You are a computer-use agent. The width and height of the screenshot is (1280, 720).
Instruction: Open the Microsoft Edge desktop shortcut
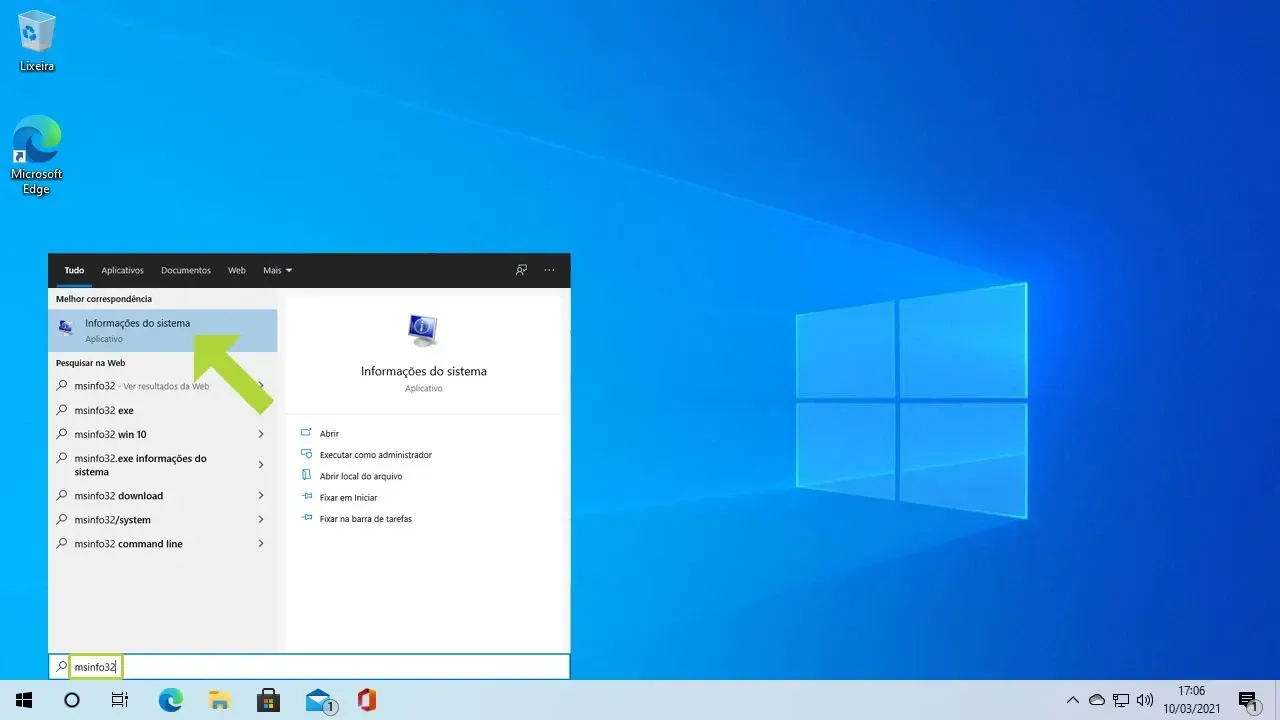pos(37,155)
